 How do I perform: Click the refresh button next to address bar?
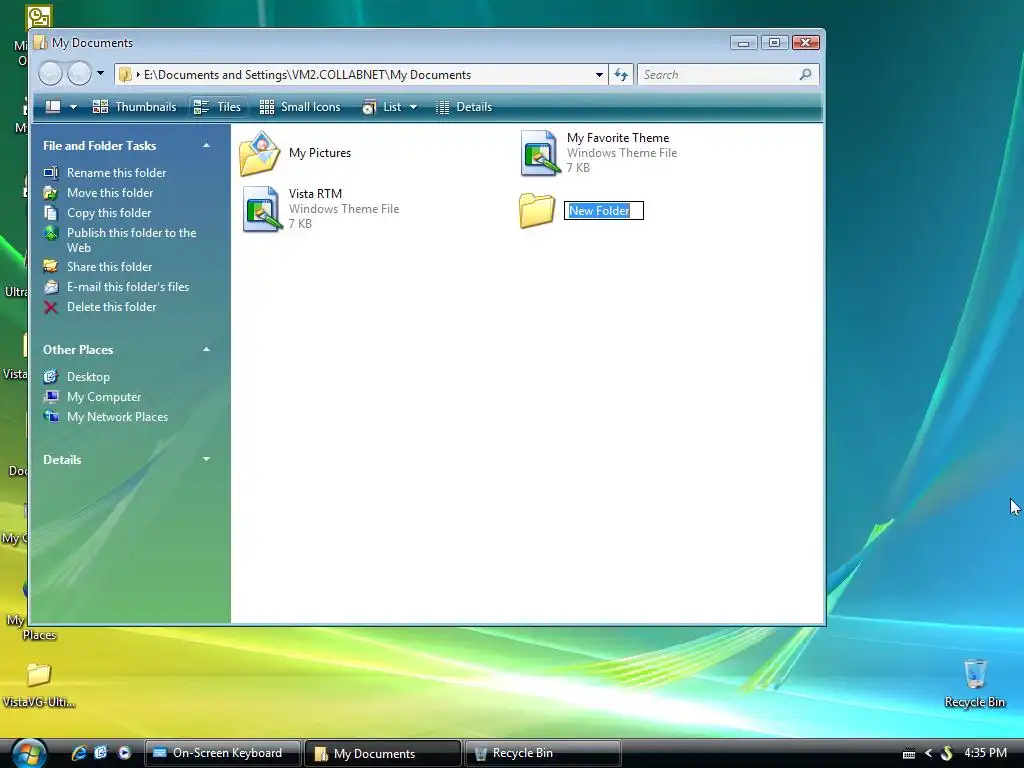[x=620, y=74]
